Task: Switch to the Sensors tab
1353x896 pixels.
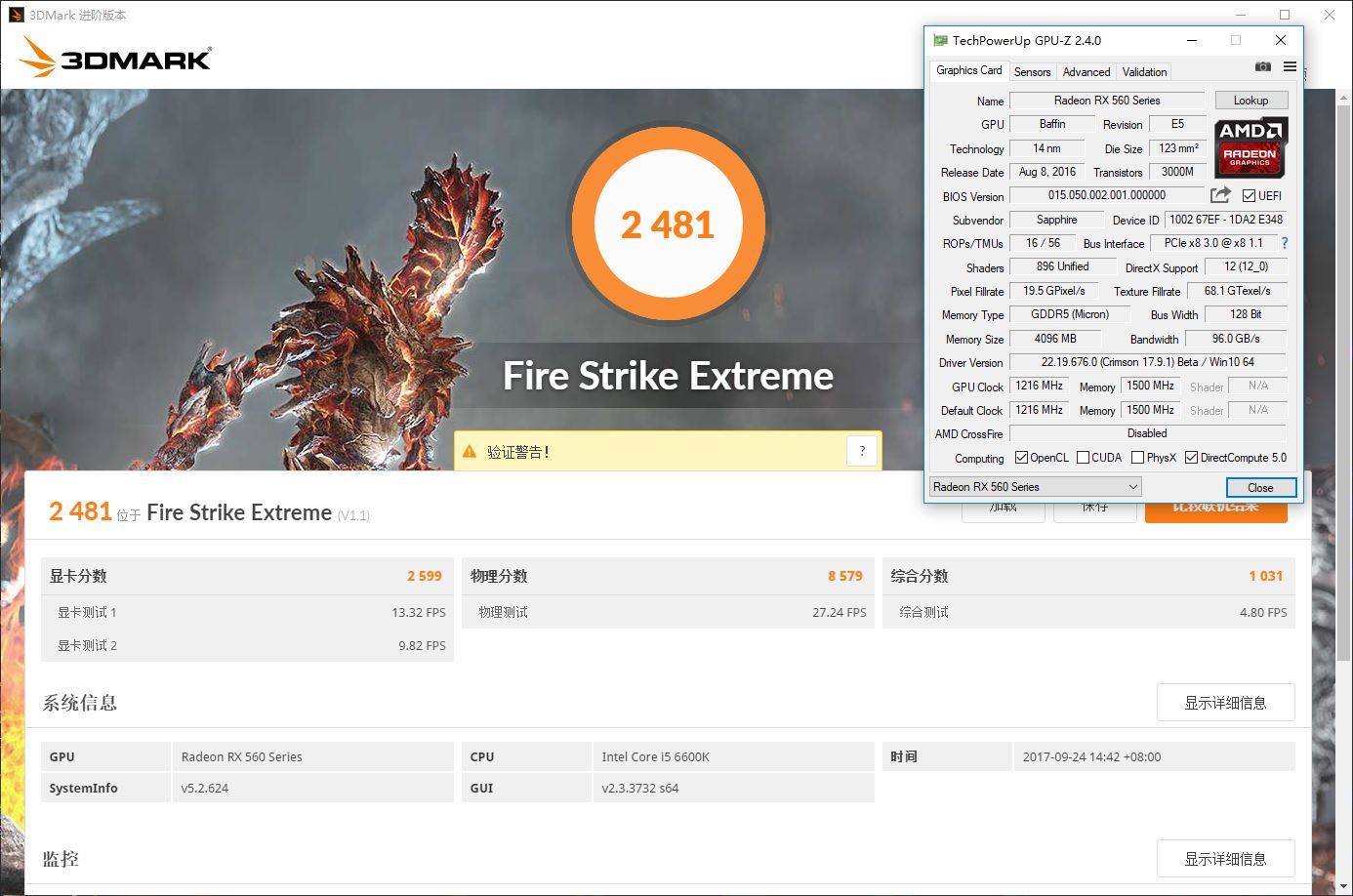Action: (x=1032, y=72)
